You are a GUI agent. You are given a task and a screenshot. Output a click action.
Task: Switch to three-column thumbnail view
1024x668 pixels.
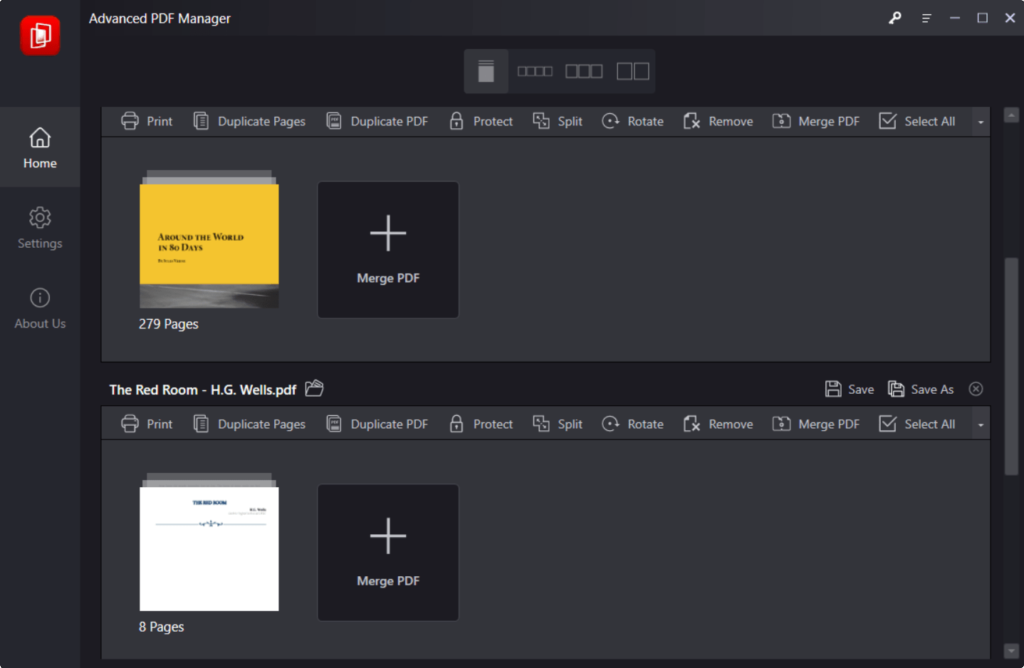(584, 71)
